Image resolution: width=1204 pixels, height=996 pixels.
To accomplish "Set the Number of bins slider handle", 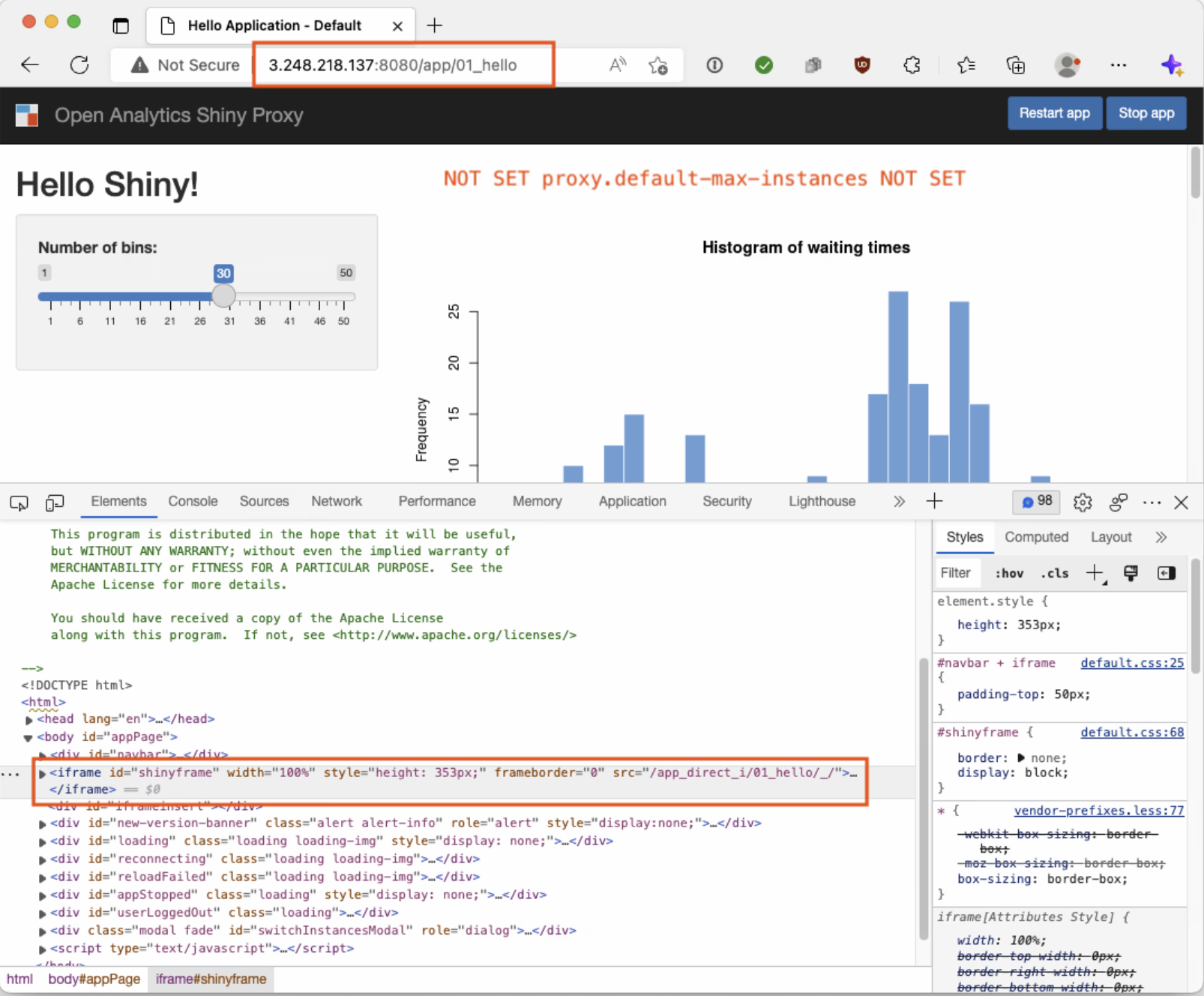I will (x=223, y=296).
